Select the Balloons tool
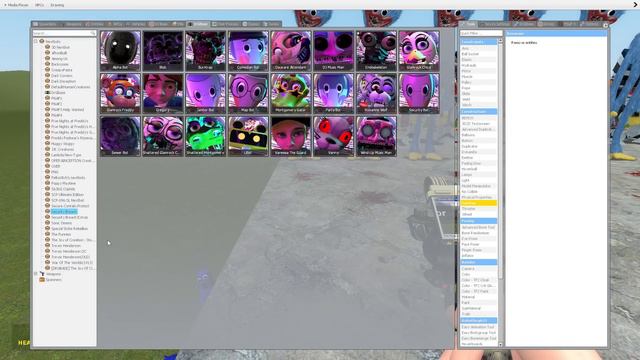This screenshot has height=360, width=640. click(478, 135)
